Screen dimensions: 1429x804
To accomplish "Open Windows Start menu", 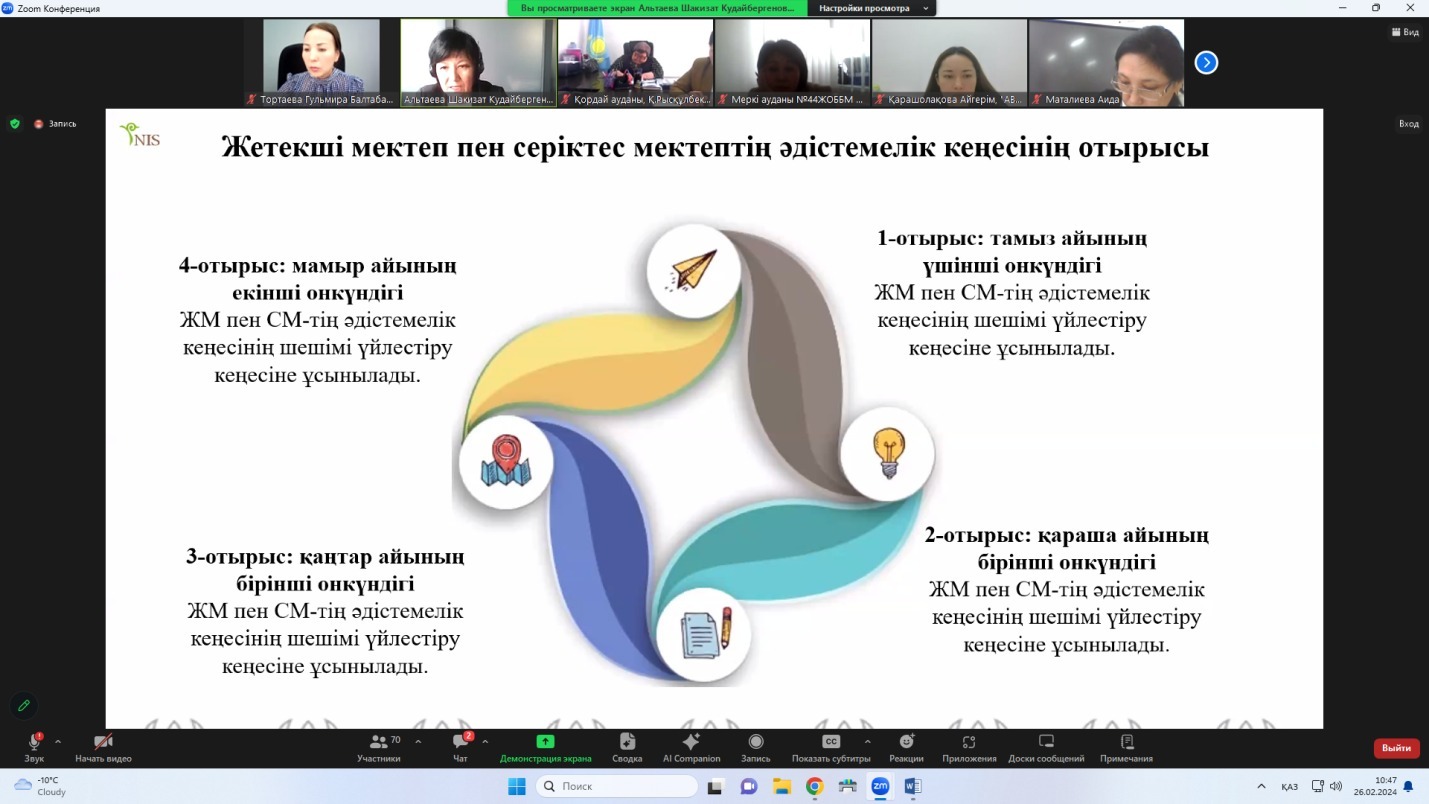I will (x=516, y=787).
